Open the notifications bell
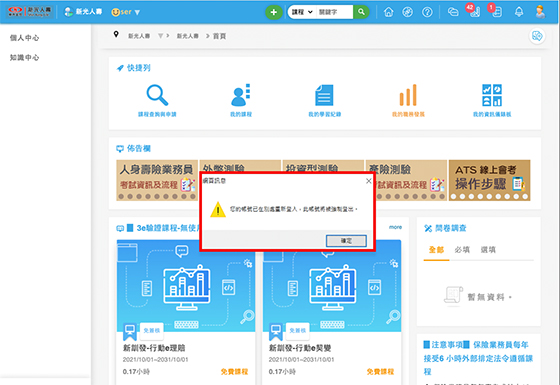The width and height of the screenshot is (560, 385). pos(519,12)
